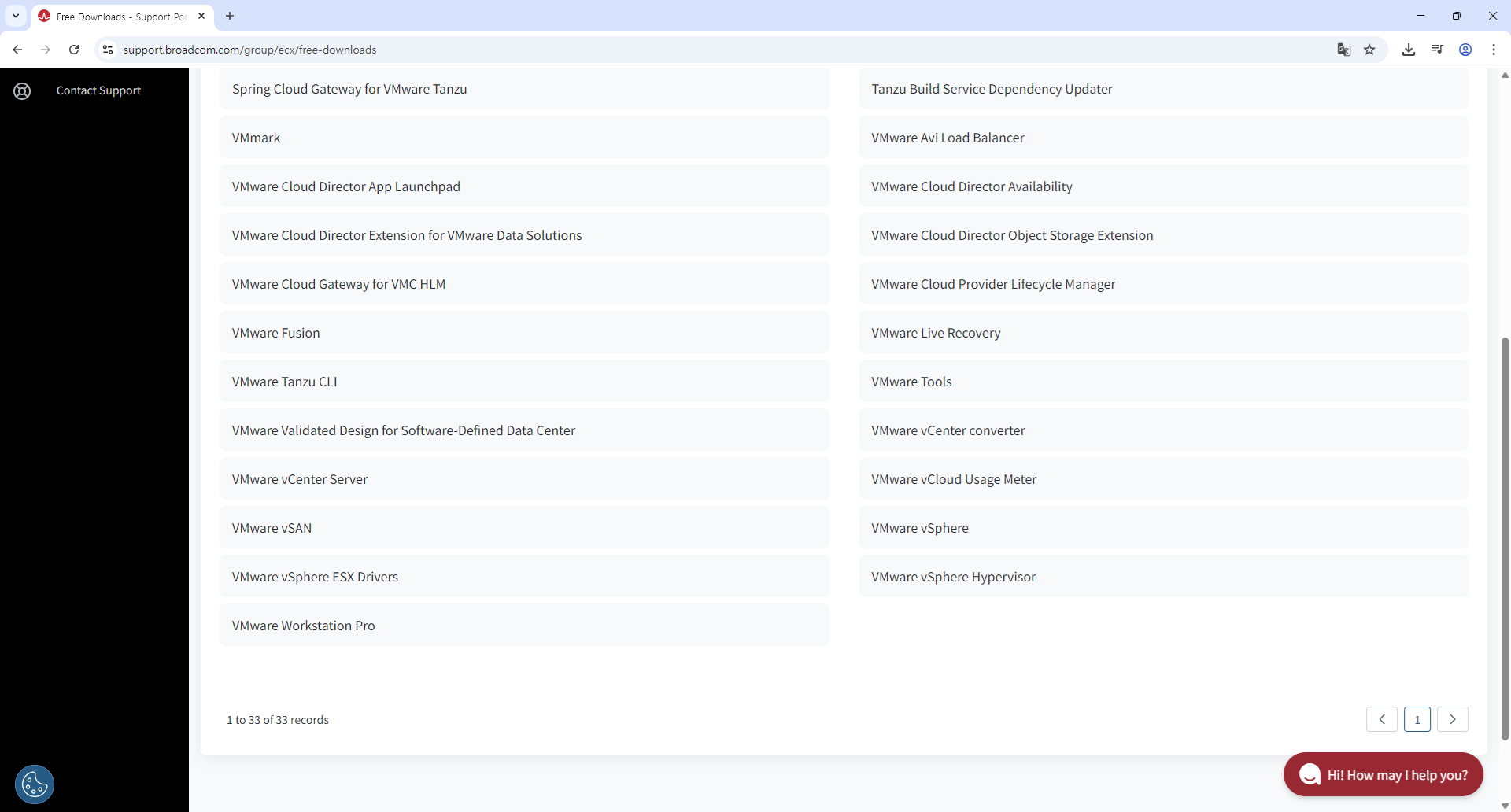Reload the Free Downloads page
1511x812 pixels.
click(x=74, y=50)
